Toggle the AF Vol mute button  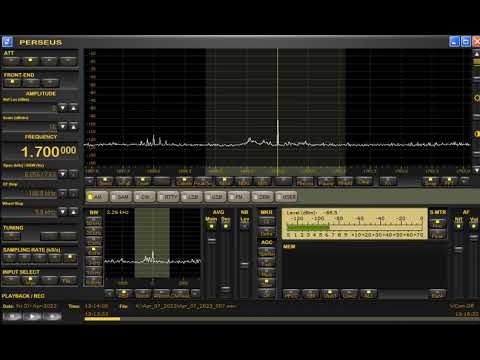pos(474,227)
